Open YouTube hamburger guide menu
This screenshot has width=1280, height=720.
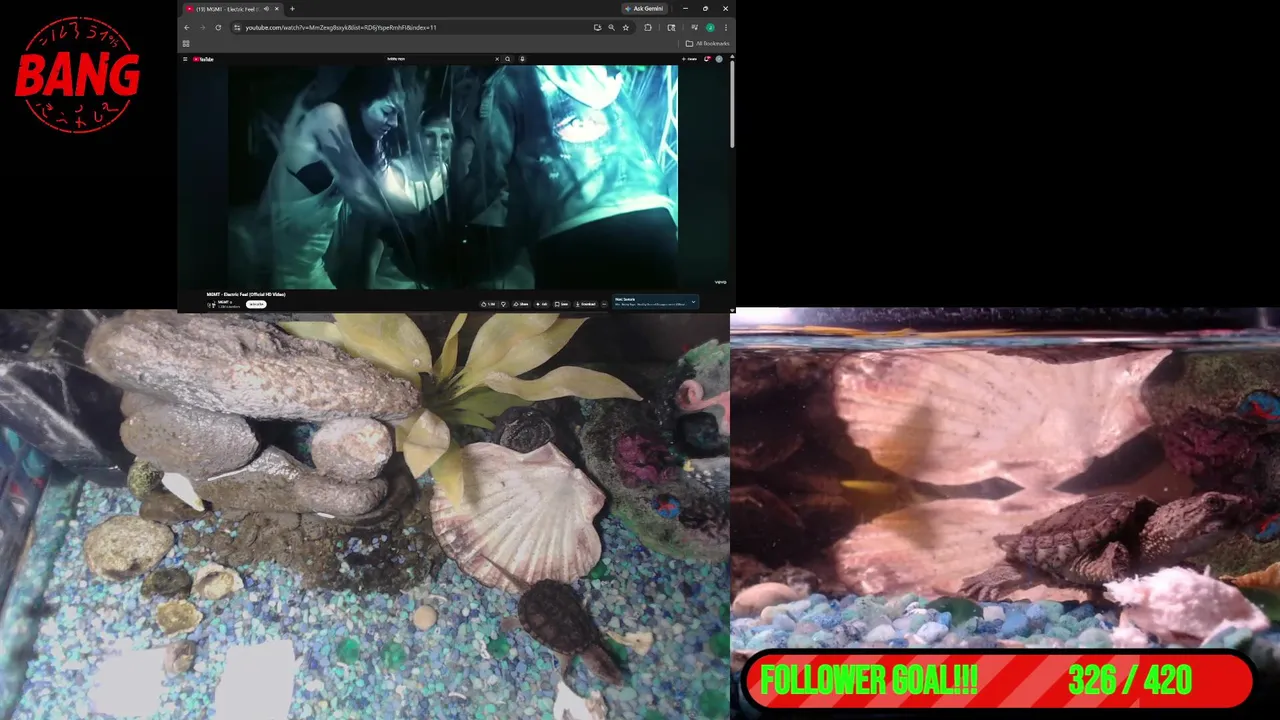click(x=185, y=59)
